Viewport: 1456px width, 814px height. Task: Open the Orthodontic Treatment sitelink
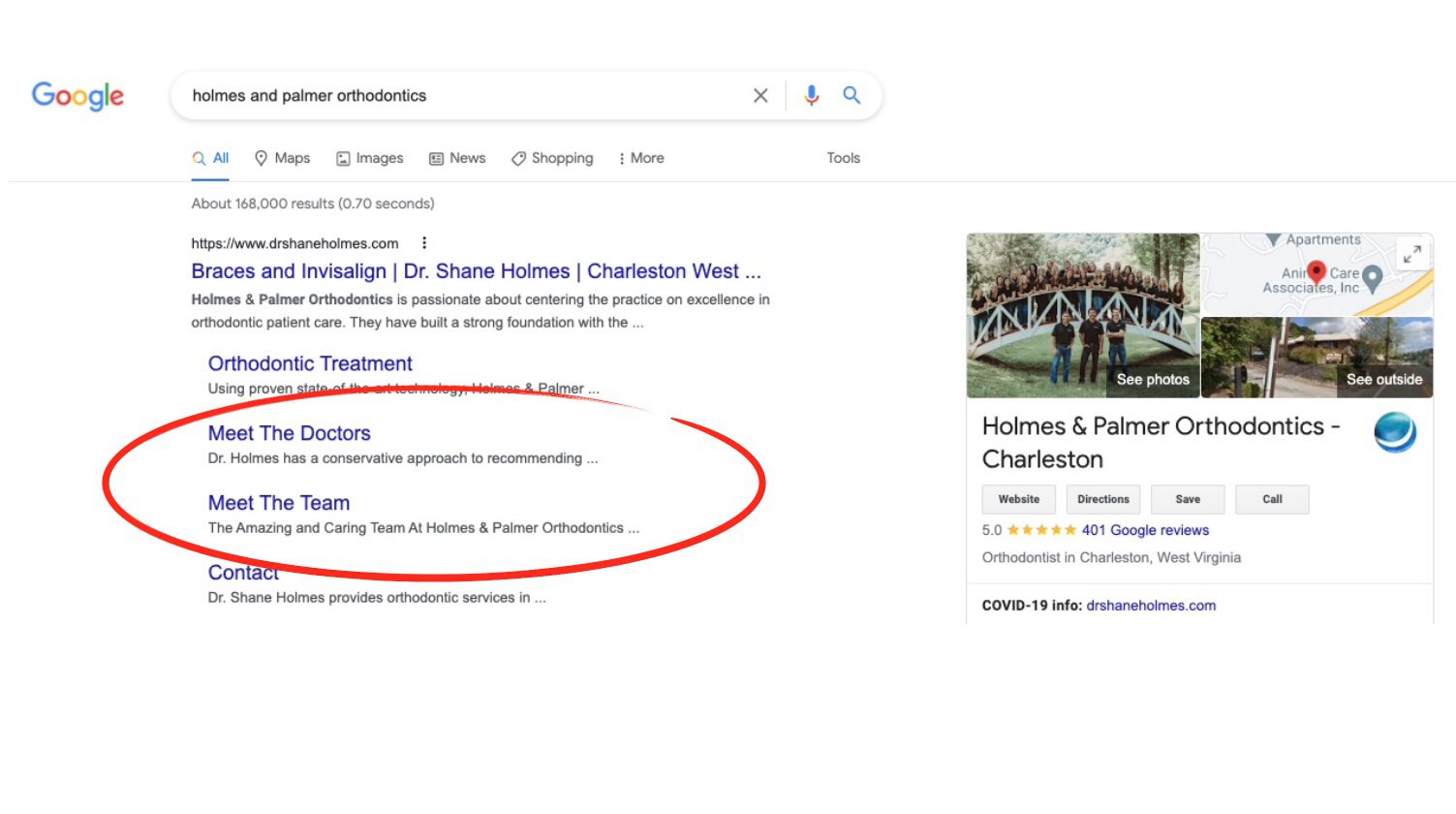click(x=310, y=363)
